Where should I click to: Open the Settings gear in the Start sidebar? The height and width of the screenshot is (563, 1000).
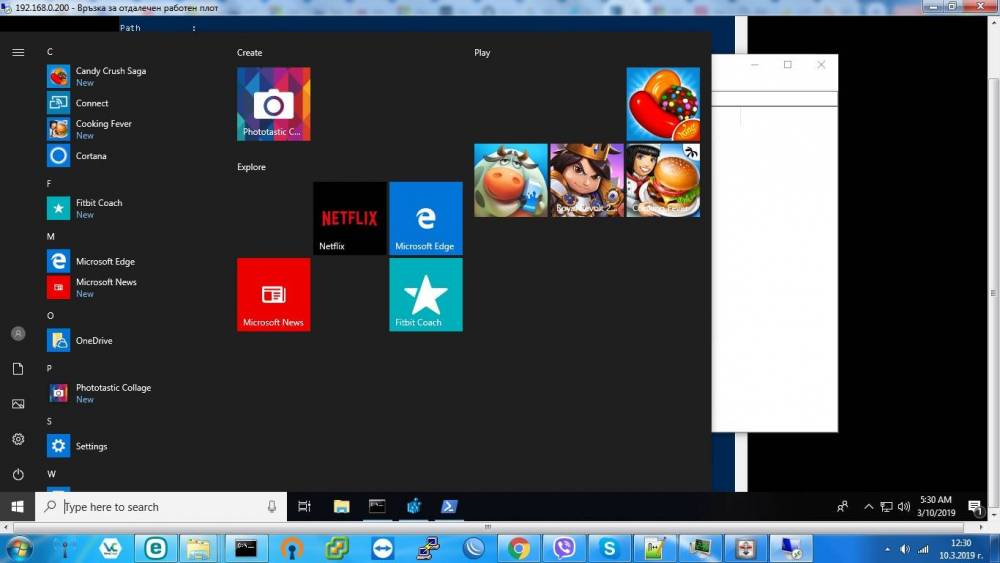18,439
